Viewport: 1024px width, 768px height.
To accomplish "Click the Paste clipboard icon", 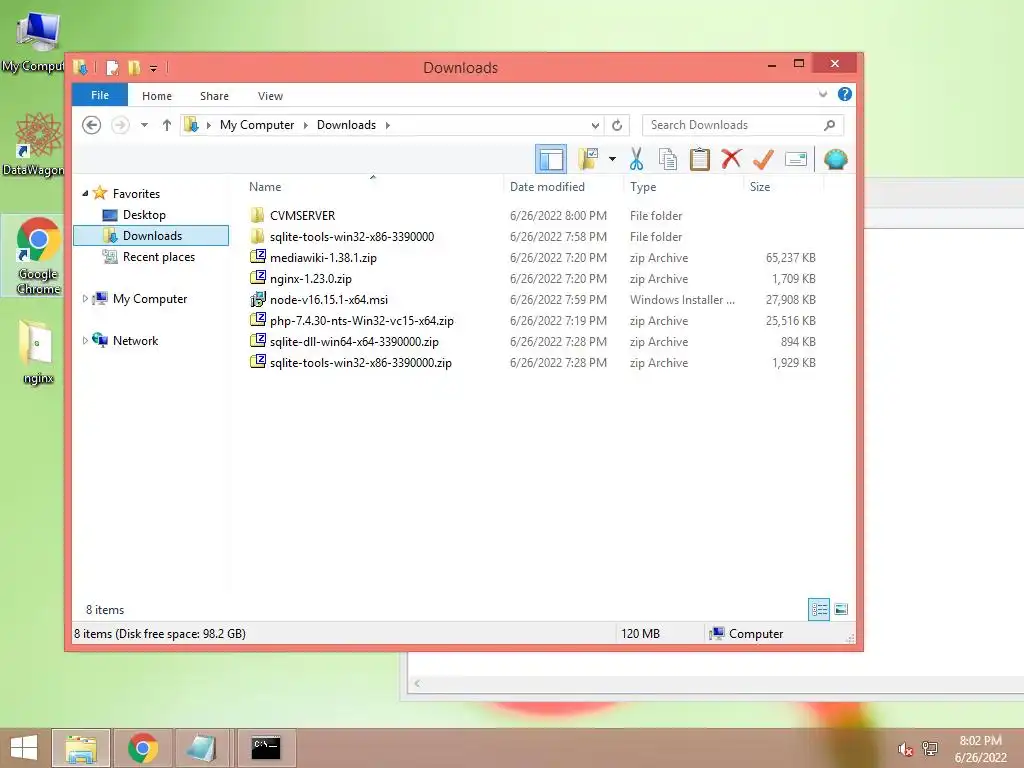I will tap(699, 159).
